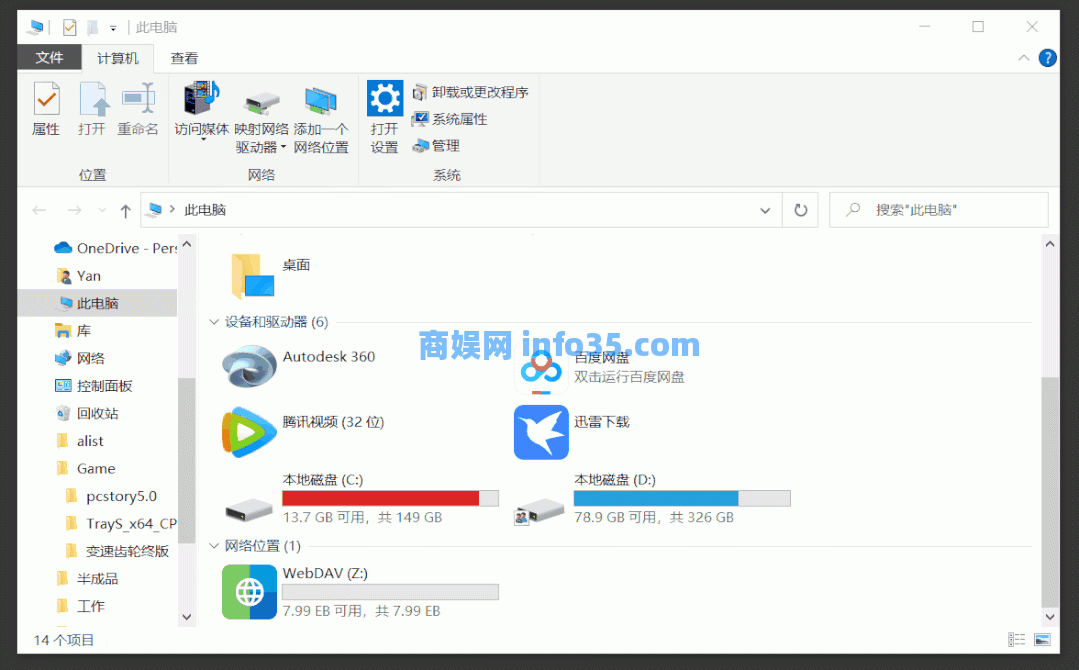This screenshot has height=670, width=1079.
Task: Switch to details view at bottom right
Action: point(1017,639)
